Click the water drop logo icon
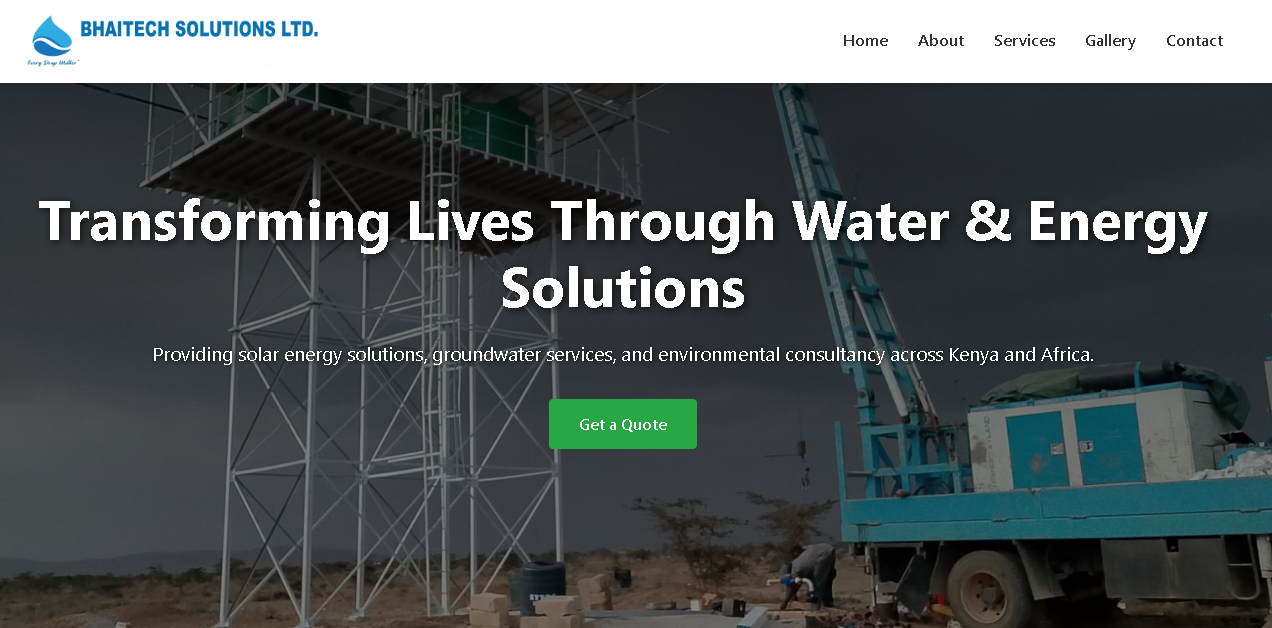The width and height of the screenshot is (1272, 628). 52,36
